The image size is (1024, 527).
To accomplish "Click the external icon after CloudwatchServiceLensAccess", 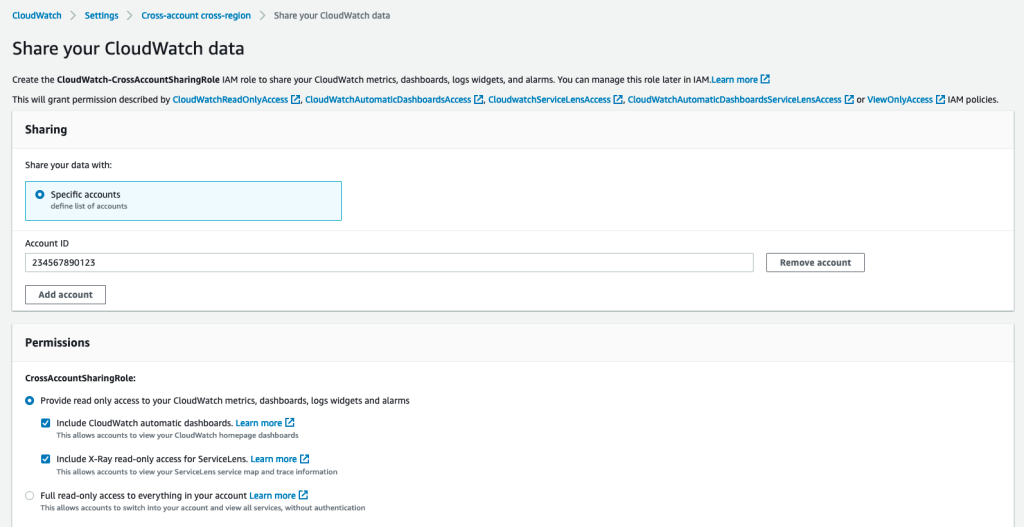I will (618, 100).
